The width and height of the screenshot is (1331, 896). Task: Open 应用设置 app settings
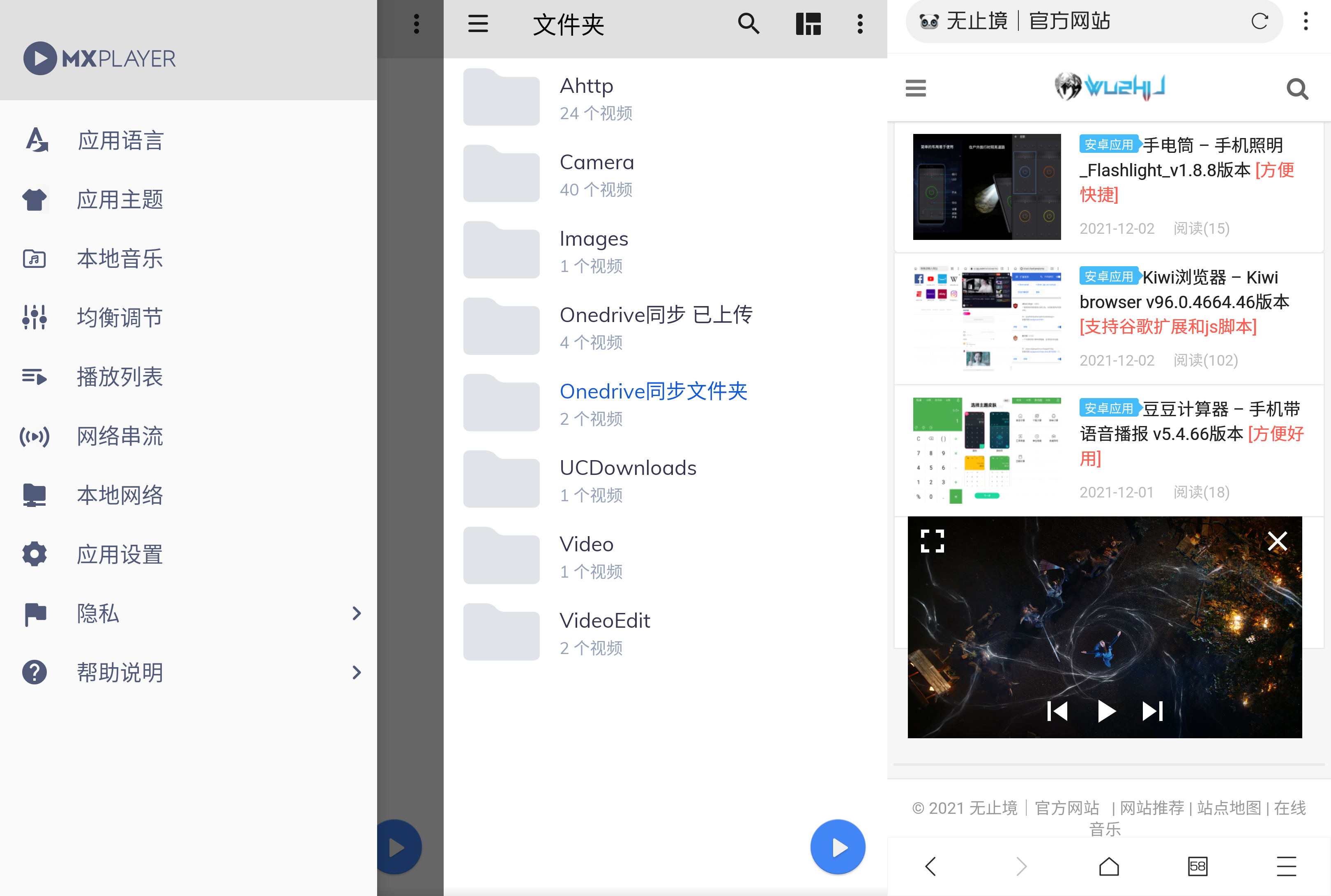tap(189, 554)
